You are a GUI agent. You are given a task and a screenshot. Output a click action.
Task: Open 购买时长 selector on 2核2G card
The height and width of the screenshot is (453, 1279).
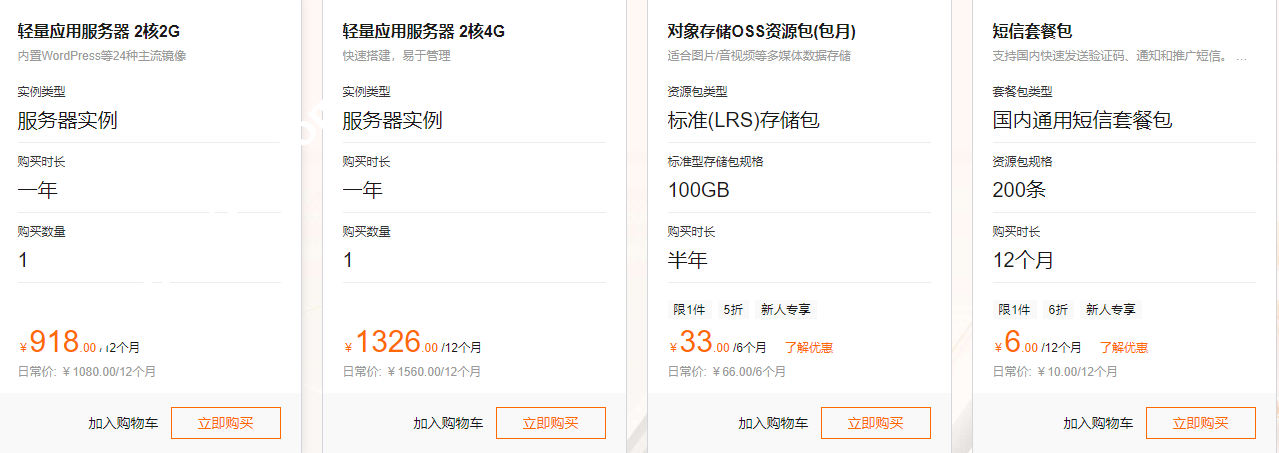[x=149, y=190]
